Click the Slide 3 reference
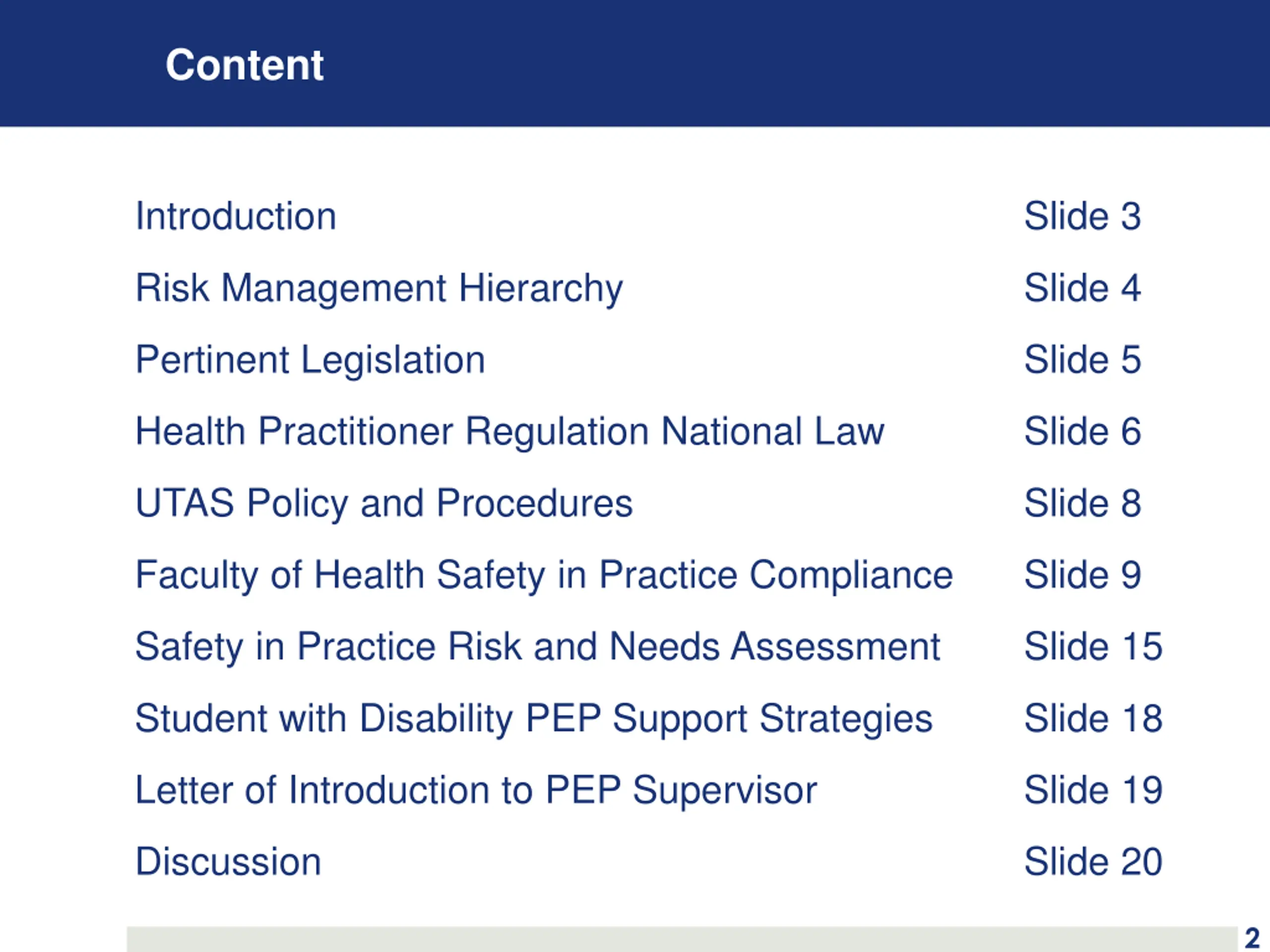 point(1082,216)
